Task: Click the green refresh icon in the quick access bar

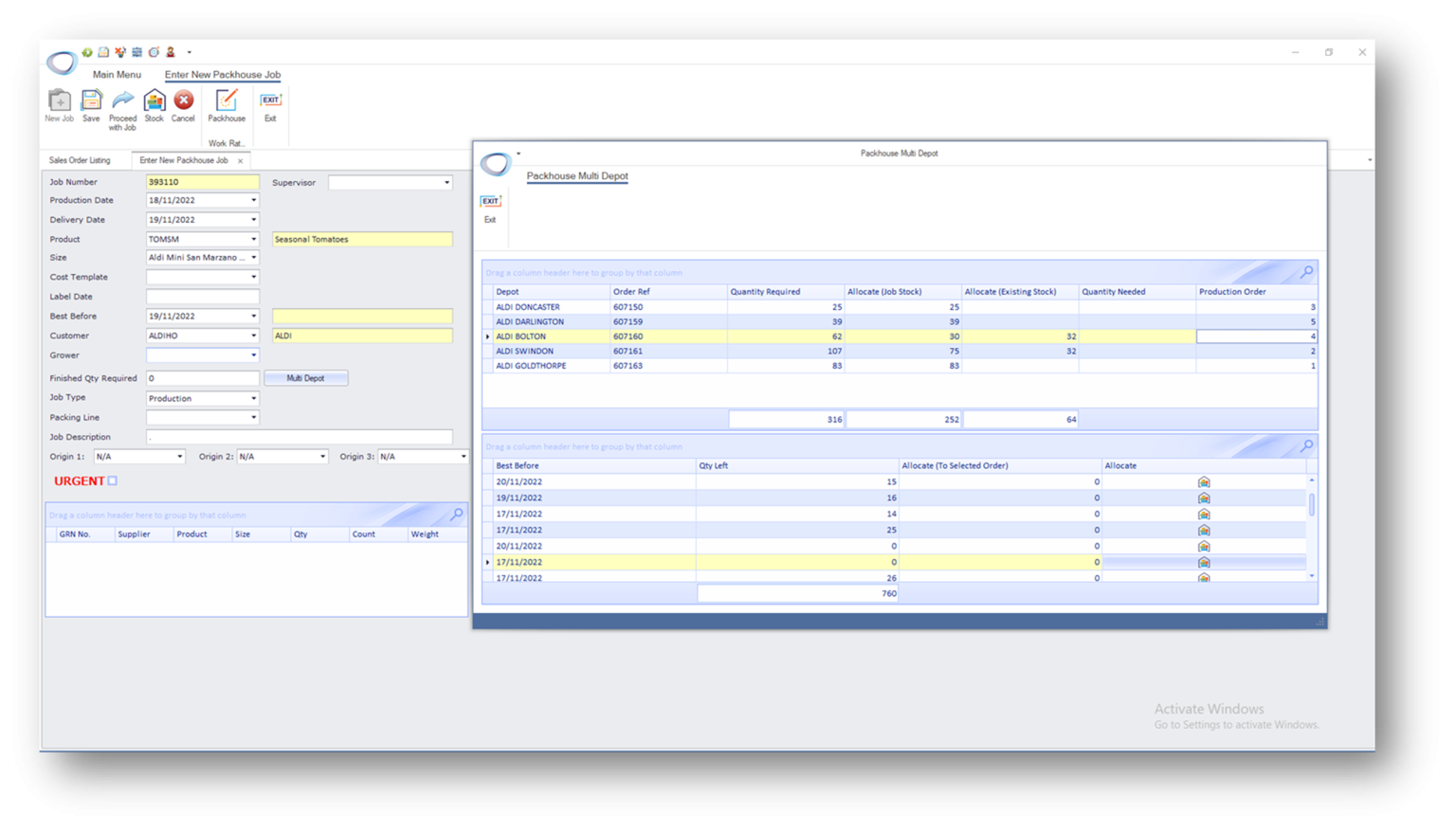Action: tap(86, 52)
